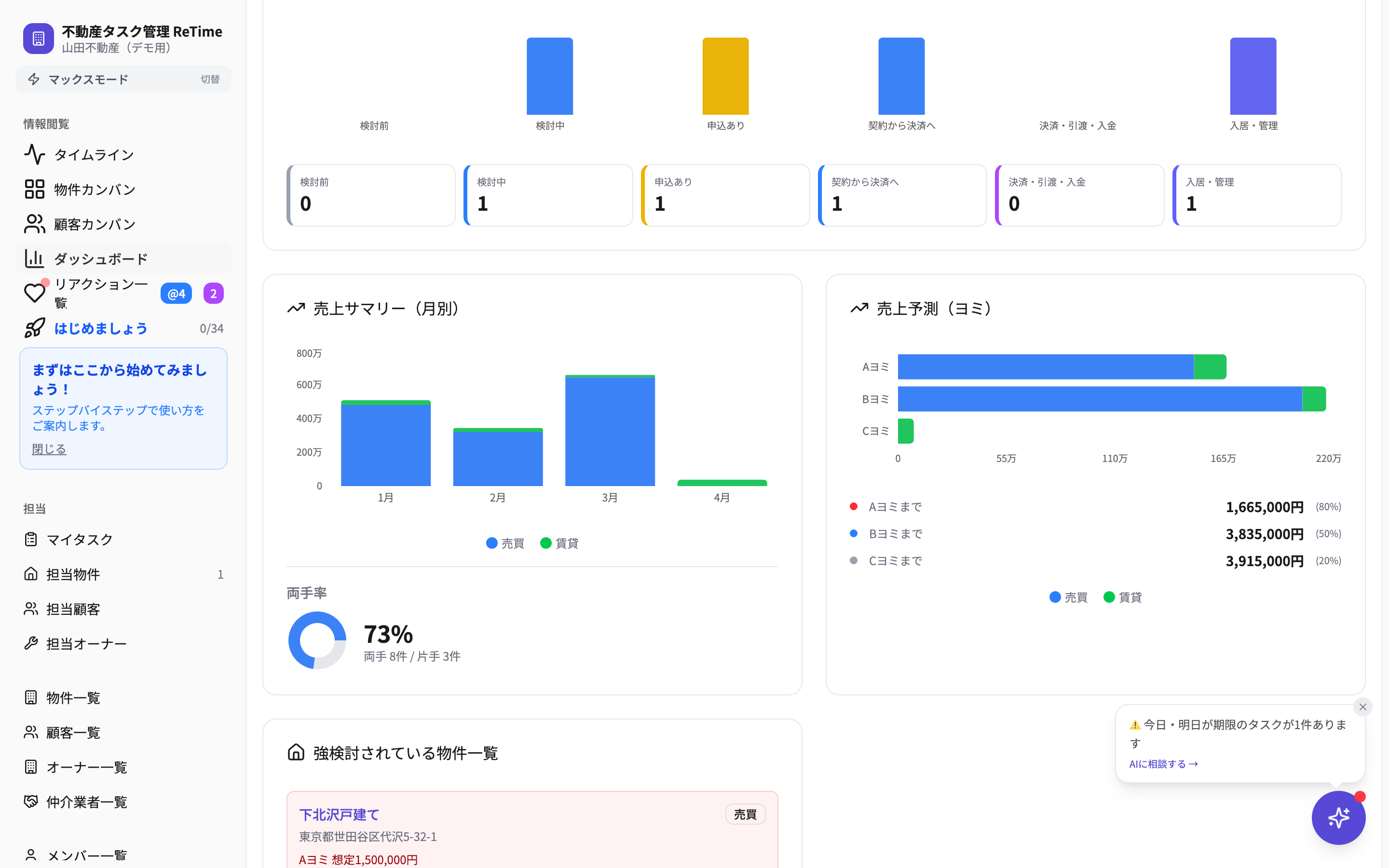Click the ReTime app logo icon
The height and width of the screenshot is (868, 1389).
(x=39, y=39)
